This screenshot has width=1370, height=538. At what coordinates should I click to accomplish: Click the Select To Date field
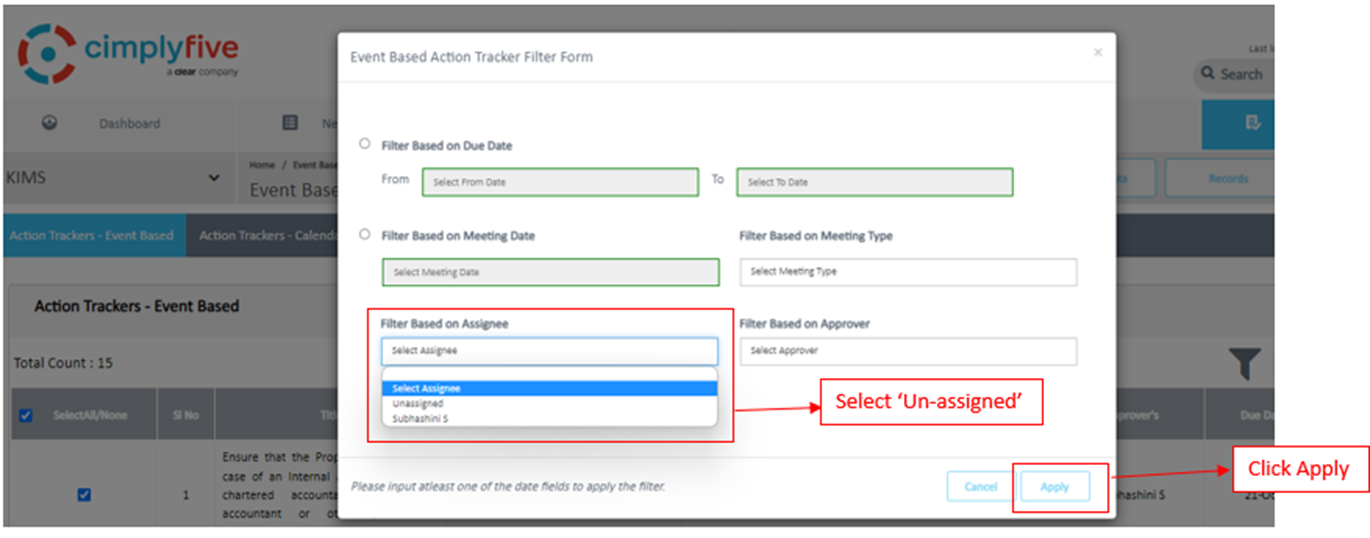pyautogui.click(x=875, y=182)
